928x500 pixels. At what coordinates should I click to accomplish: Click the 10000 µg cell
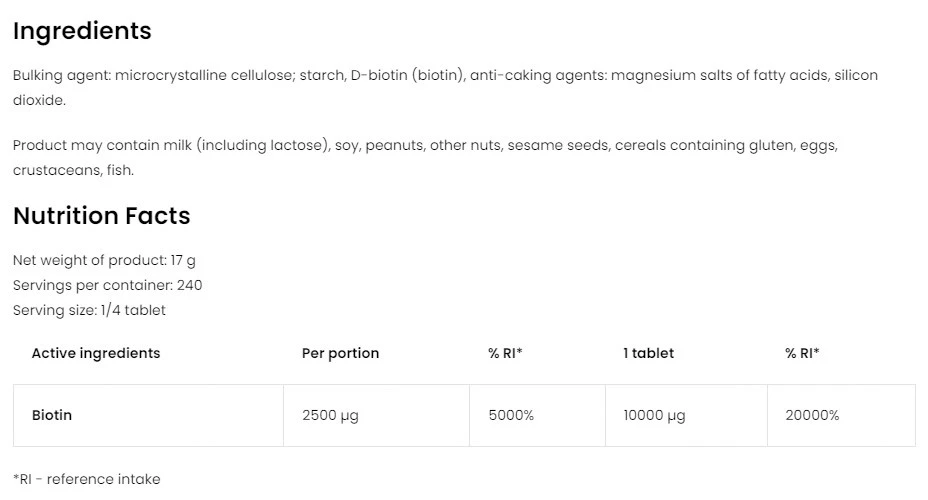click(x=654, y=415)
